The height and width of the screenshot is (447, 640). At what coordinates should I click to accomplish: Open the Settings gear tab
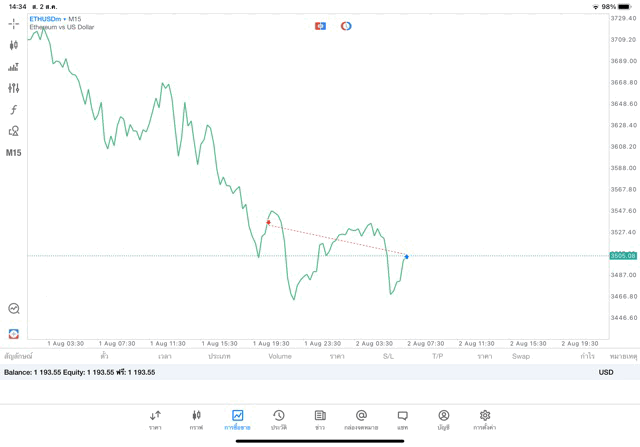485,419
